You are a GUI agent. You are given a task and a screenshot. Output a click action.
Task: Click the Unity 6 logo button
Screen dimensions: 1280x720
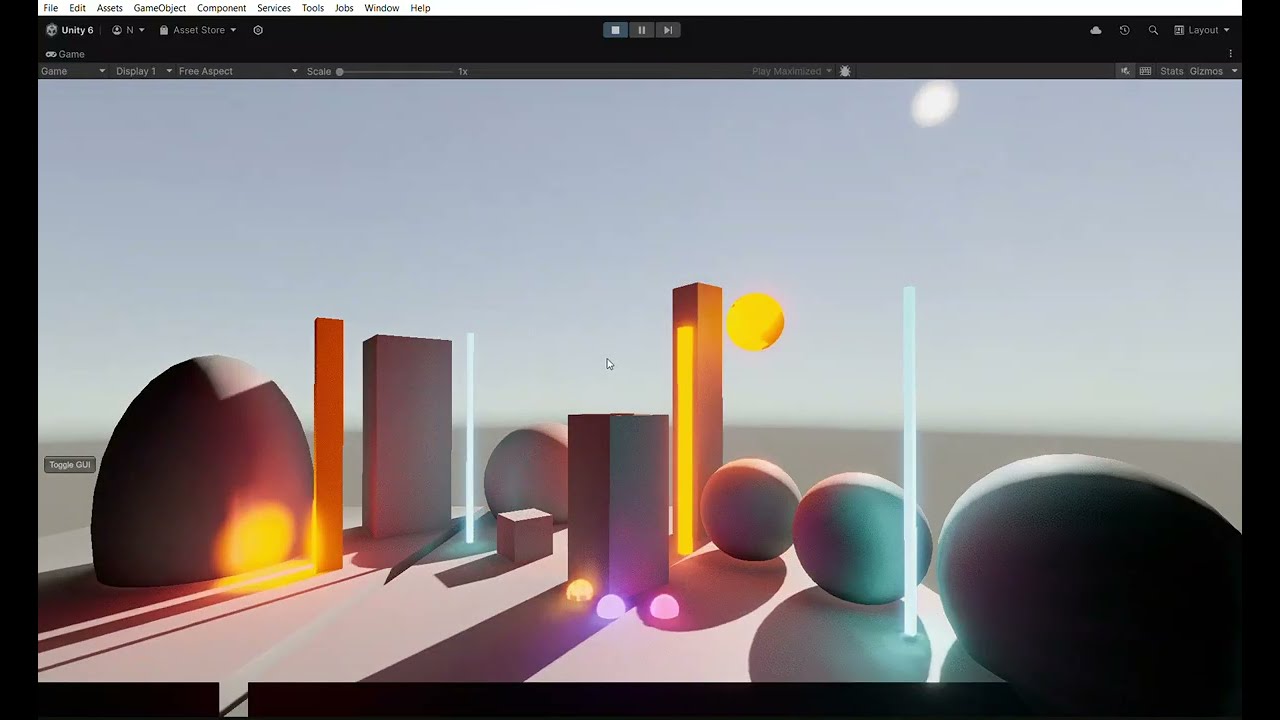pyautogui.click(x=70, y=30)
